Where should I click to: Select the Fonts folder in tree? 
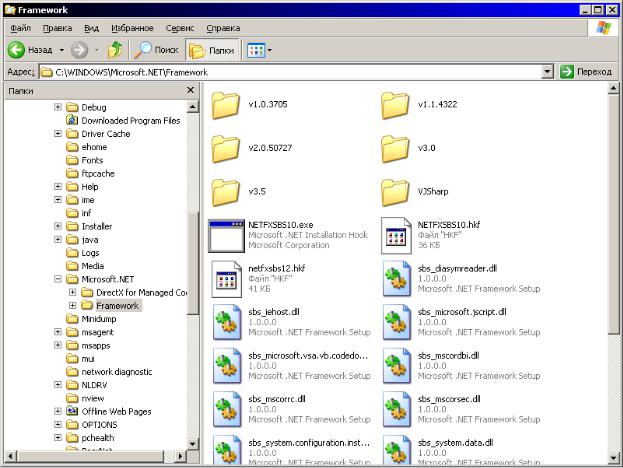click(92, 160)
